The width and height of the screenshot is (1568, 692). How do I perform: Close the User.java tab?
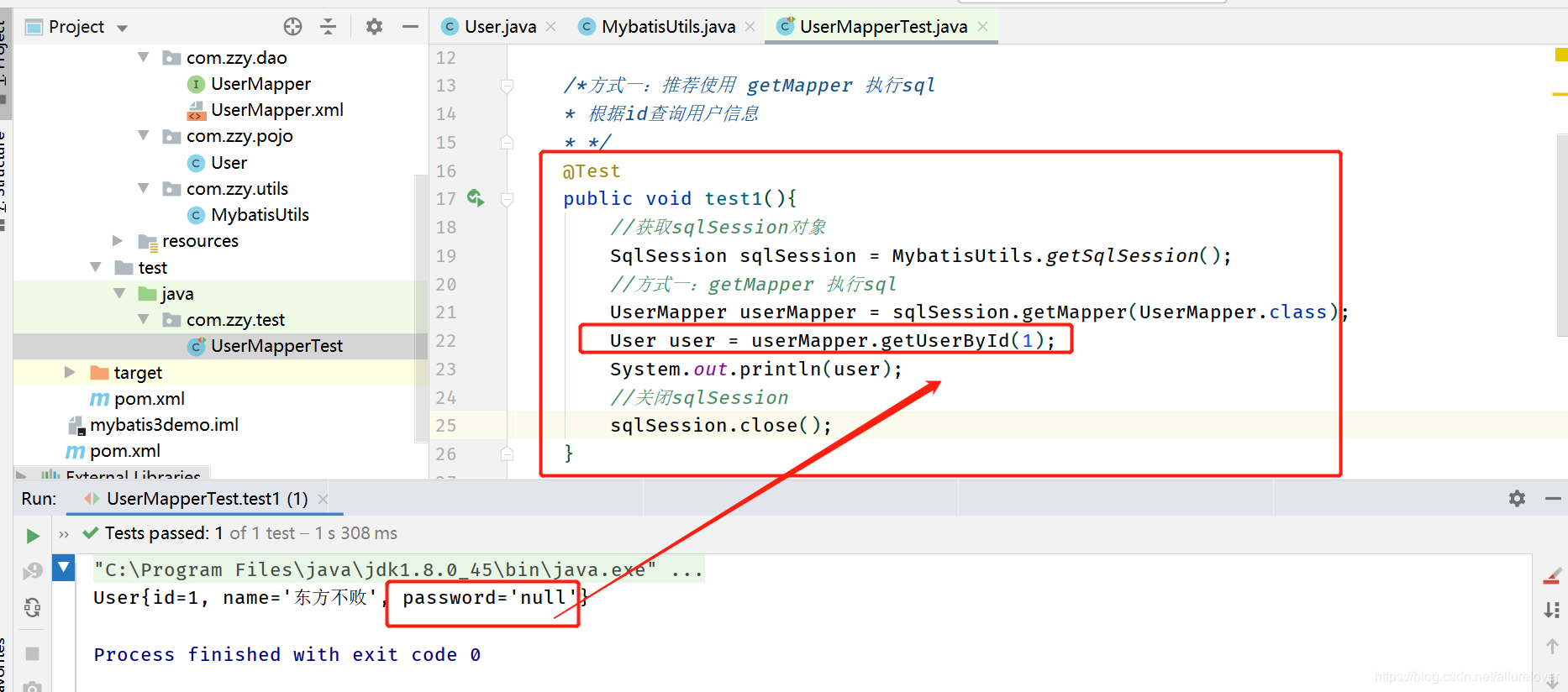point(551,27)
